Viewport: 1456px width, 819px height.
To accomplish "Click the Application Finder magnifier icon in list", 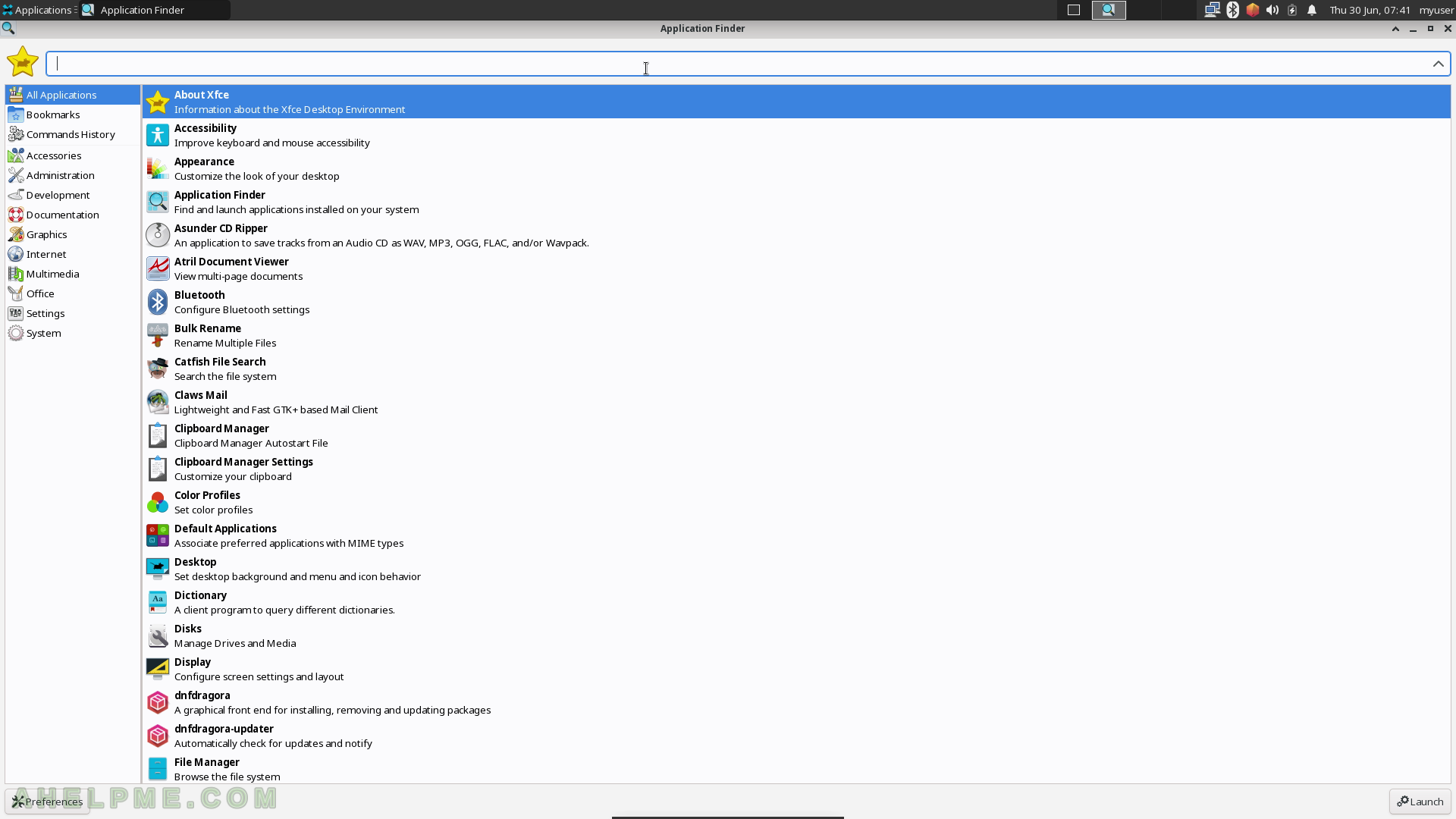I will point(158,202).
